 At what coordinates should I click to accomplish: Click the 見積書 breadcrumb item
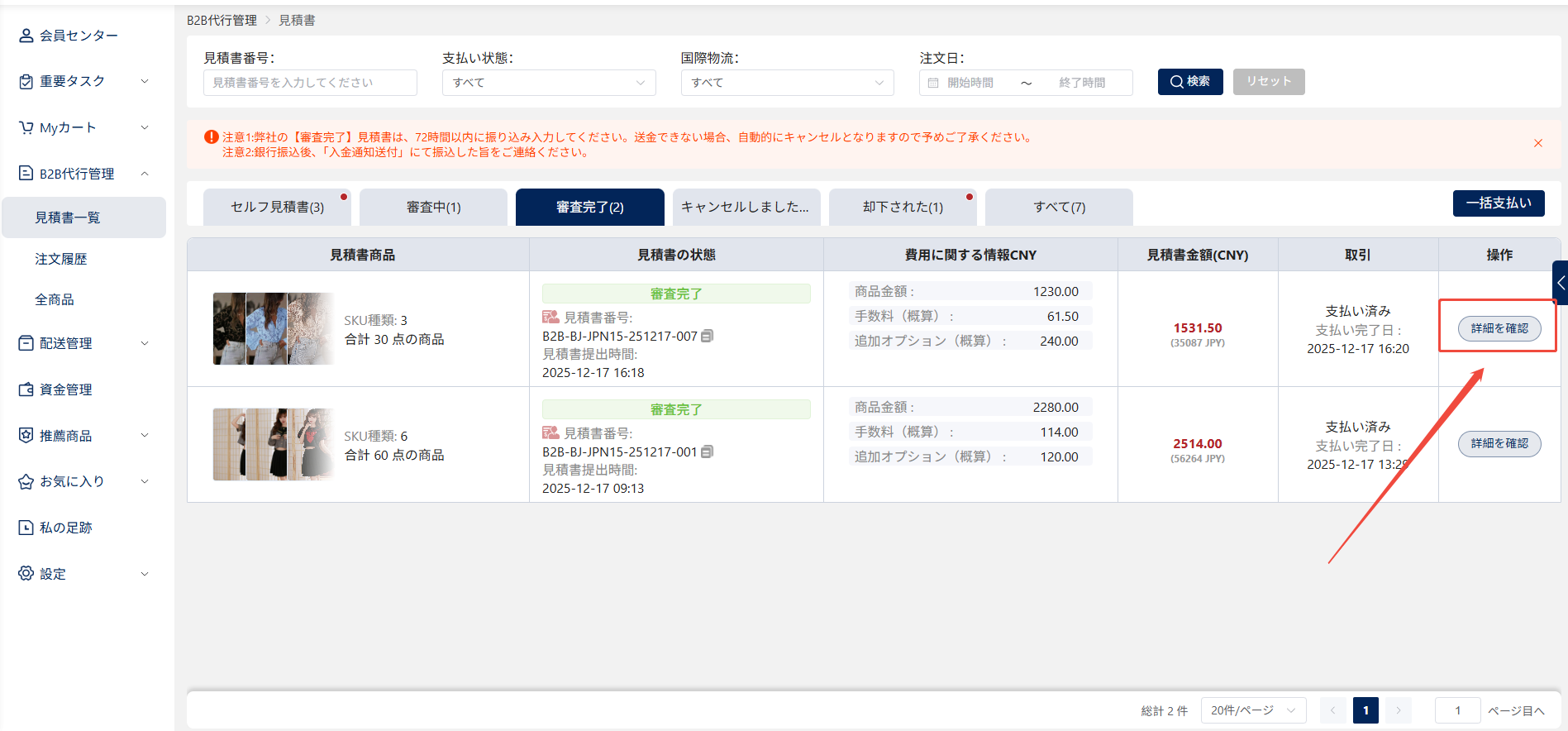click(x=297, y=20)
